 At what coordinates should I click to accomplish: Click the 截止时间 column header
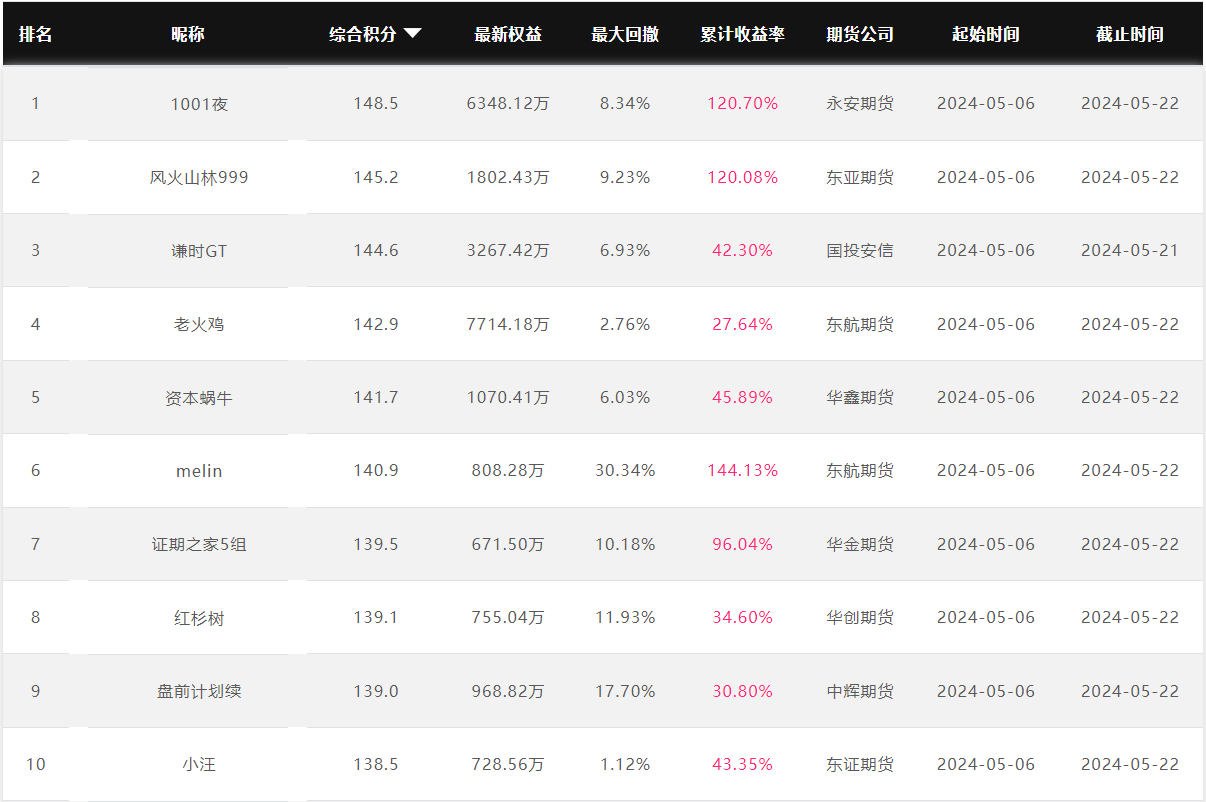coord(1130,34)
